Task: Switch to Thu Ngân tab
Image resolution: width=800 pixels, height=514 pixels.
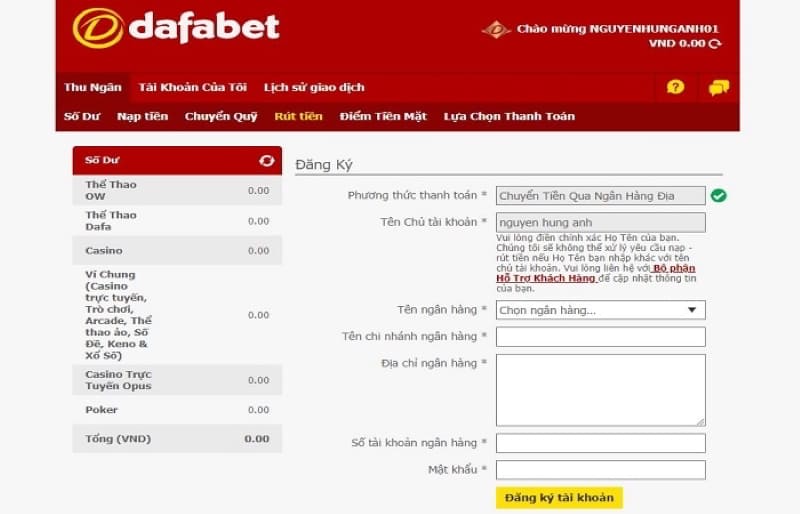Action: point(92,88)
